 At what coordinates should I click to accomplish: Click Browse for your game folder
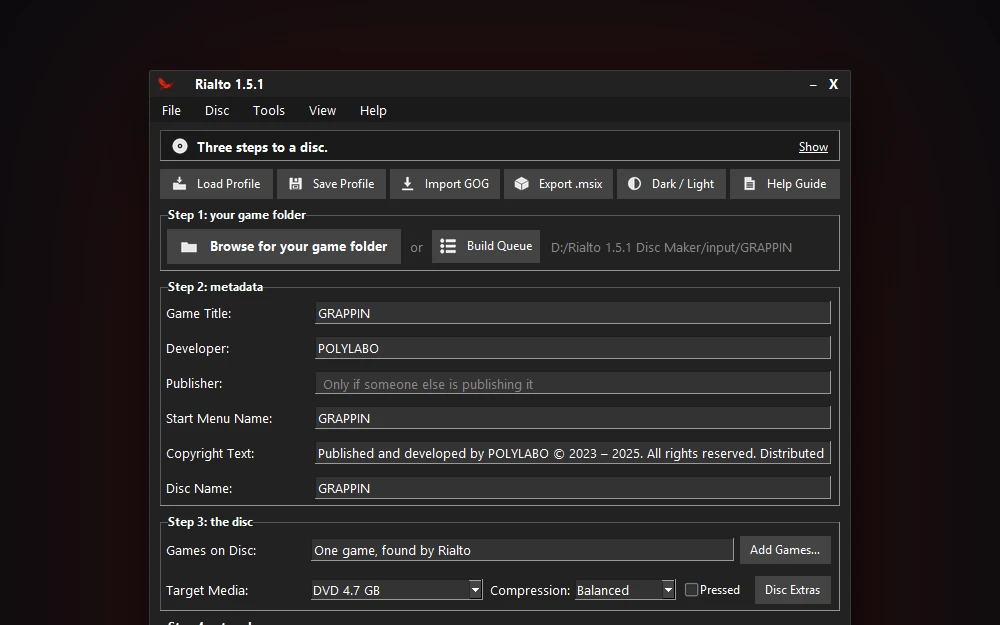tap(284, 246)
